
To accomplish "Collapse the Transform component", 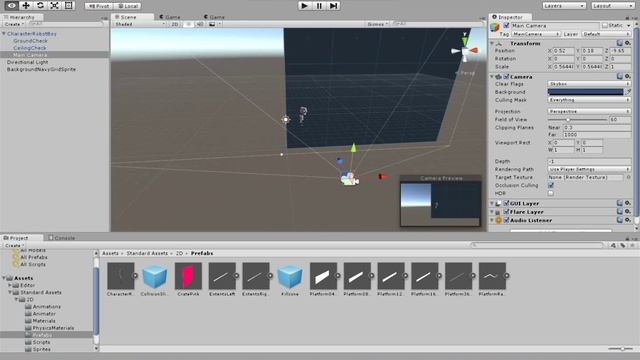I will click(x=493, y=43).
